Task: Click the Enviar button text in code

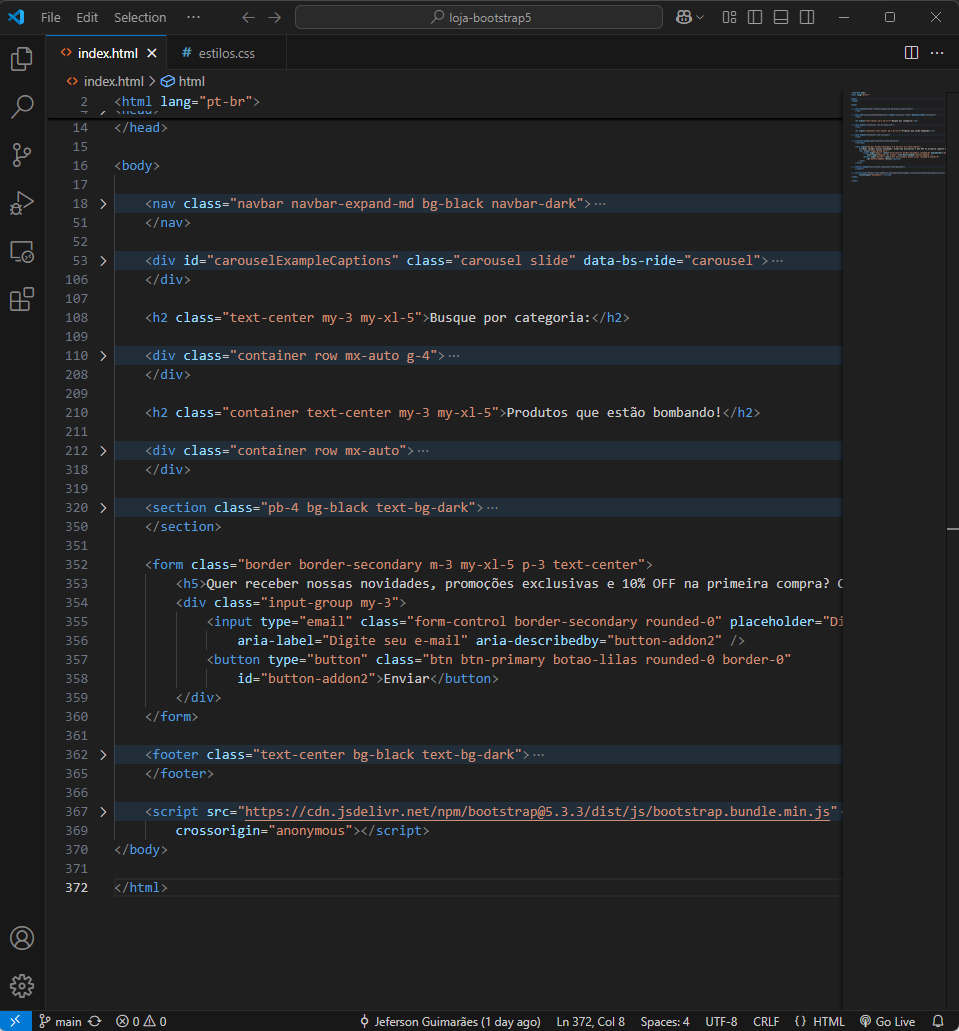Action: (406, 679)
